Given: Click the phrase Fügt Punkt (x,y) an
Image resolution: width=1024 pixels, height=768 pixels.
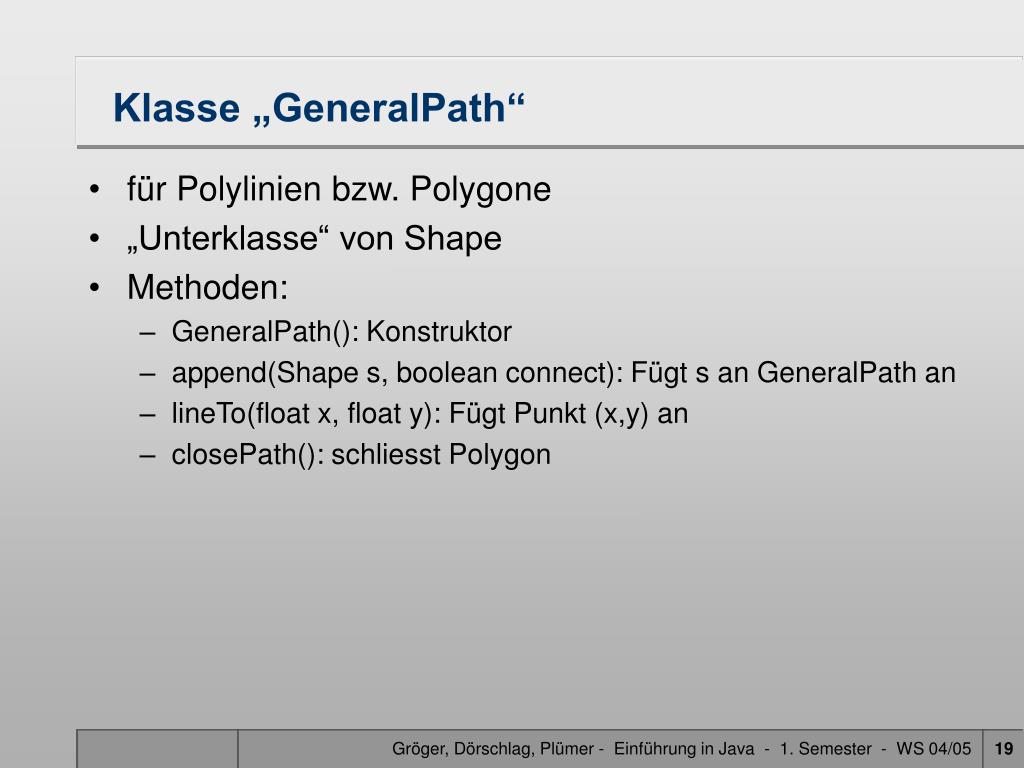Looking at the screenshot, I should [x=569, y=414].
